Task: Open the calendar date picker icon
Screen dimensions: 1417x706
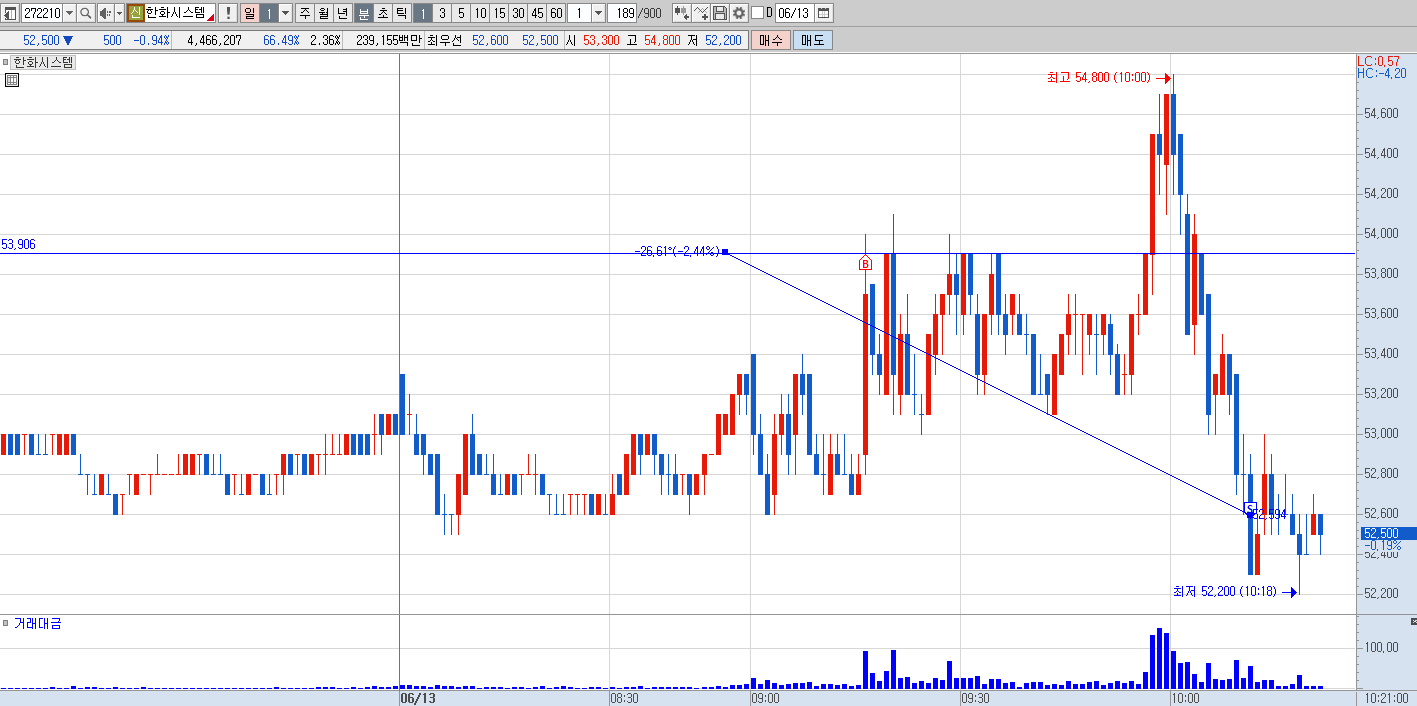Action: pyautogui.click(x=823, y=13)
